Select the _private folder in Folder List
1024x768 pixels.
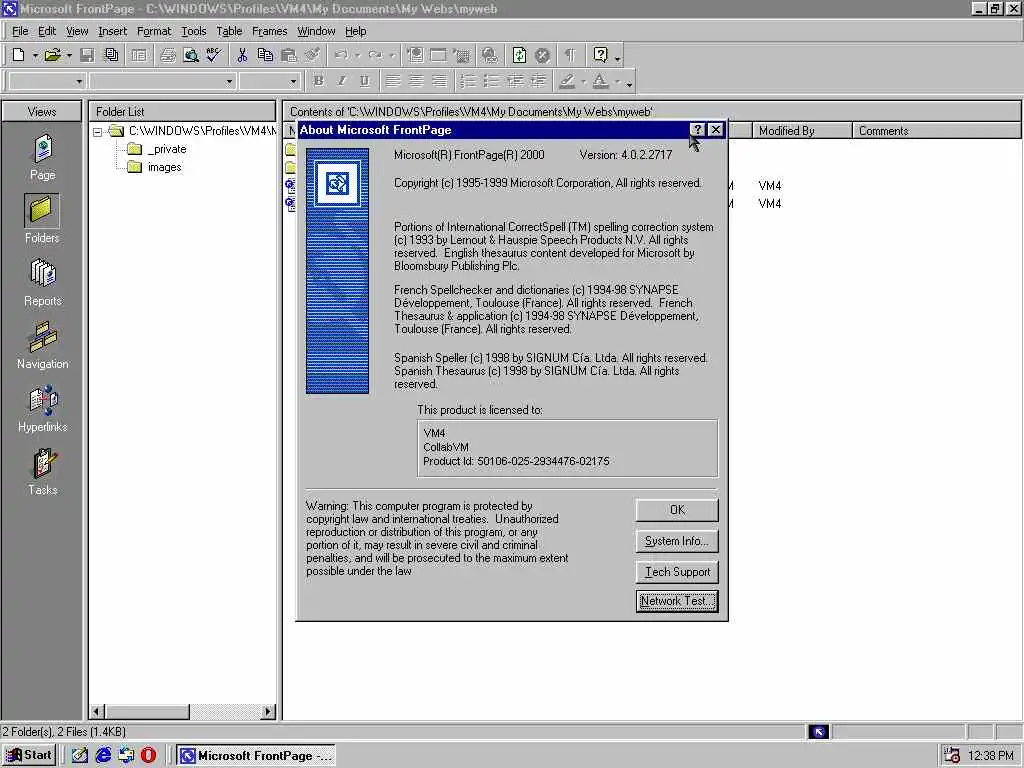coord(157,149)
